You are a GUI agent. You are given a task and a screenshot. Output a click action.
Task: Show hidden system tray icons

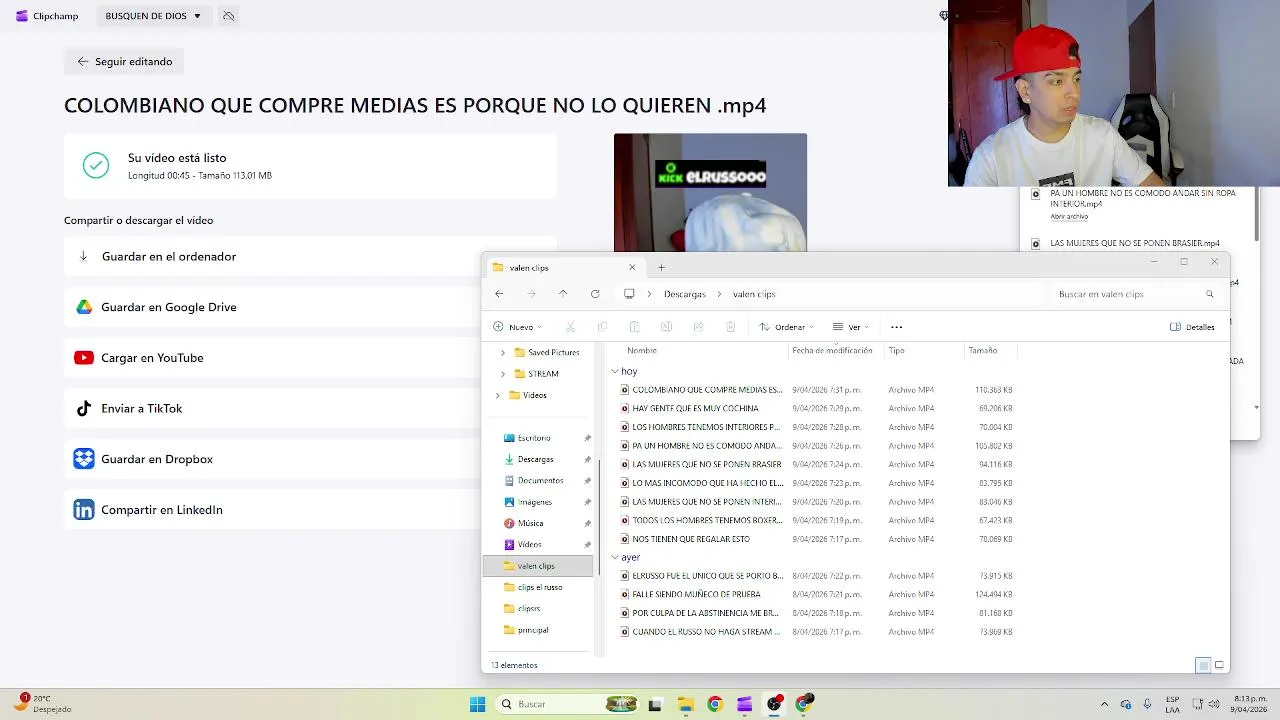coord(1104,704)
